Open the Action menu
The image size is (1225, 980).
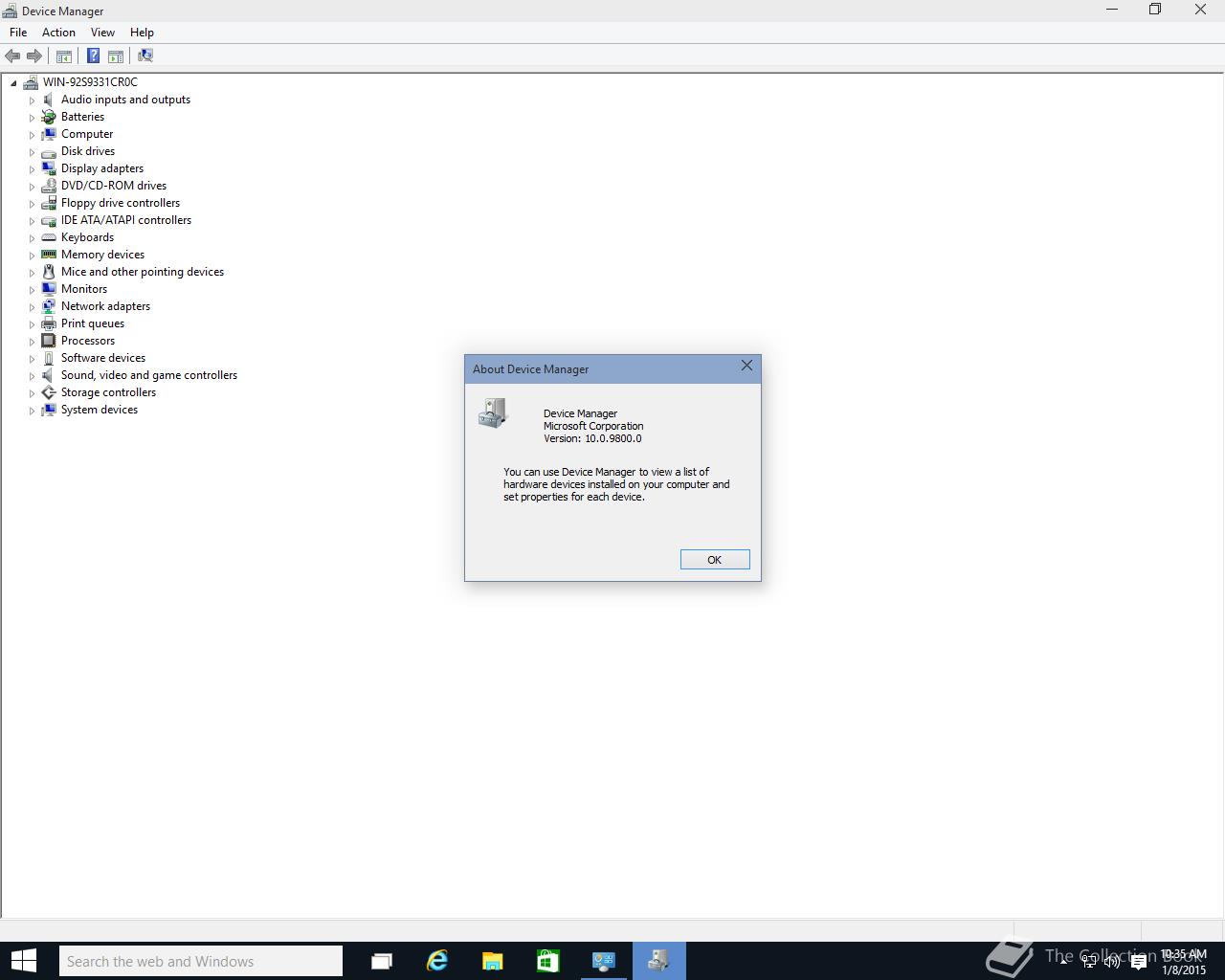pyautogui.click(x=58, y=32)
